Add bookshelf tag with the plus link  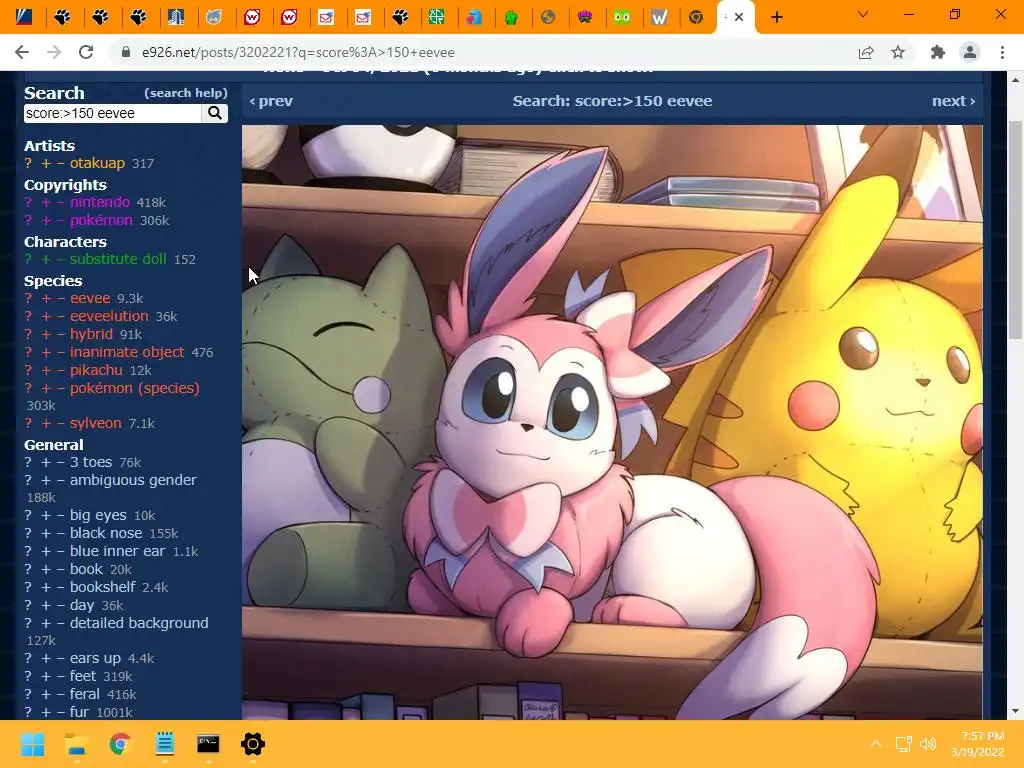coord(46,586)
